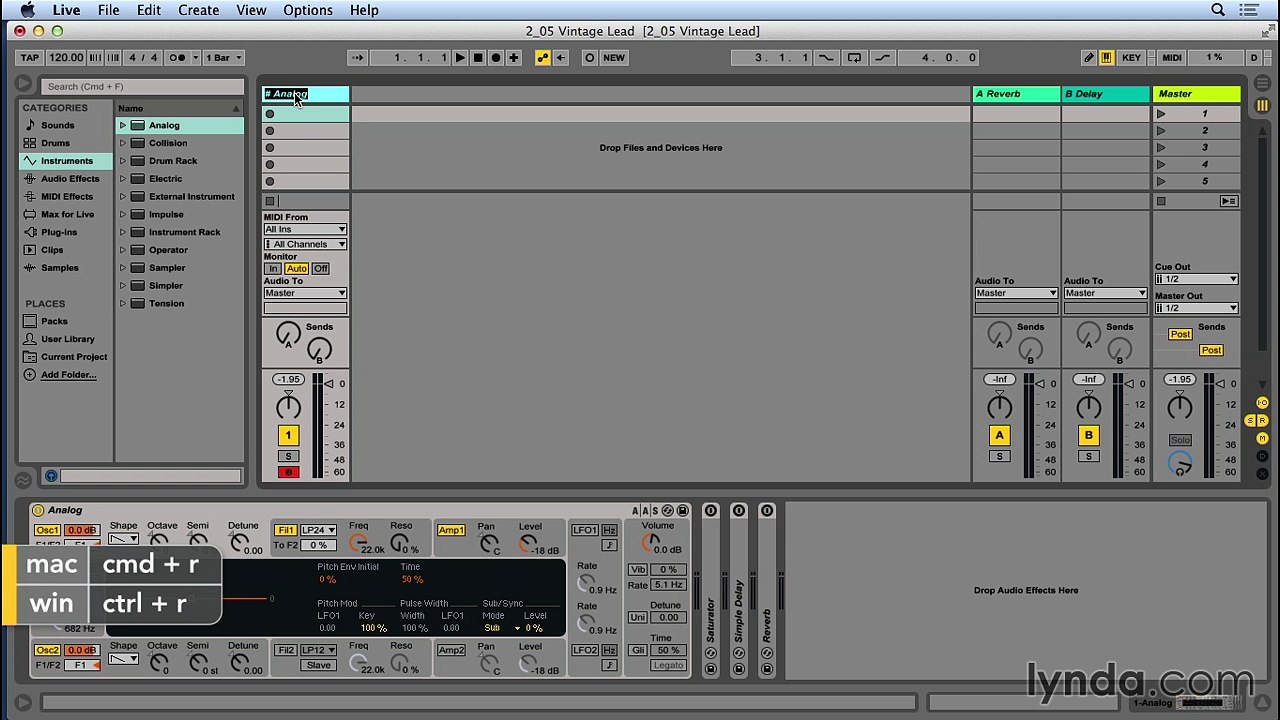Toggle the metronome button
Screen dimensions: 1280x720
point(178,58)
